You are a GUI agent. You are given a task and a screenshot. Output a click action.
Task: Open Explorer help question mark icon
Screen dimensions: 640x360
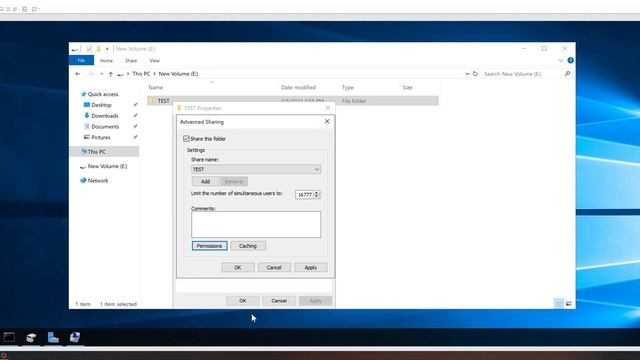click(x=571, y=60)
